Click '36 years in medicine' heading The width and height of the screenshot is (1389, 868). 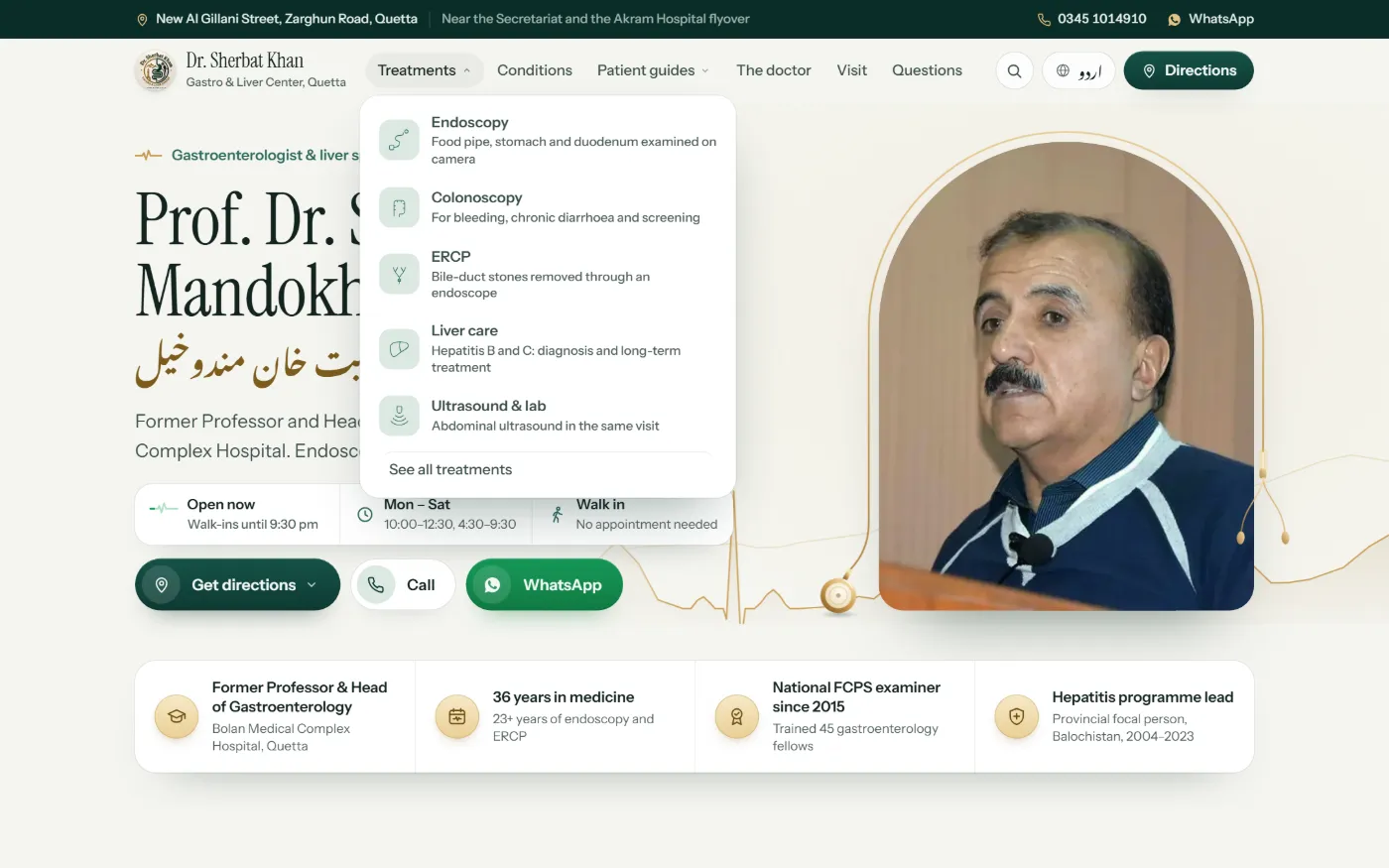(x=564, y=697)
